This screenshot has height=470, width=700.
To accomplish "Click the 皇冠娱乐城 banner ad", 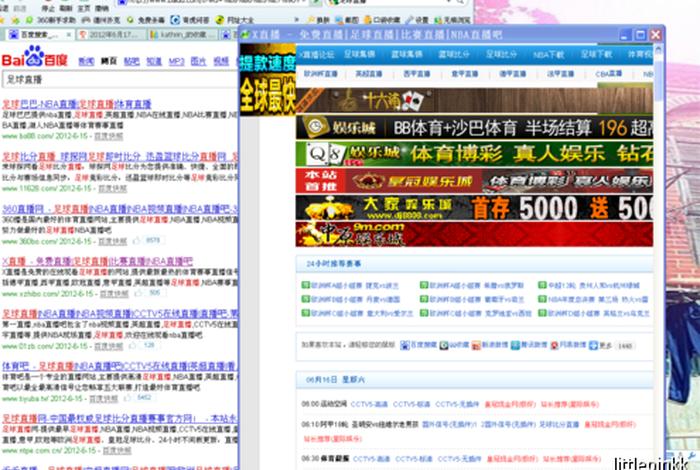I will click(x=474, y=180).
